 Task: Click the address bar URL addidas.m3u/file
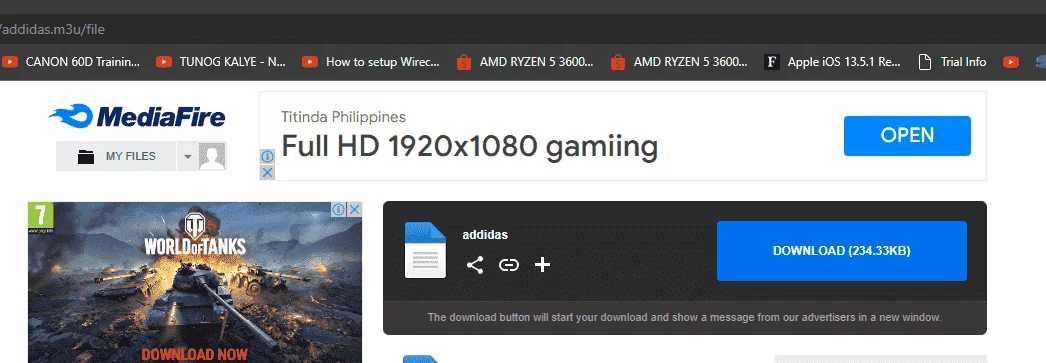[x=53, y=29]
